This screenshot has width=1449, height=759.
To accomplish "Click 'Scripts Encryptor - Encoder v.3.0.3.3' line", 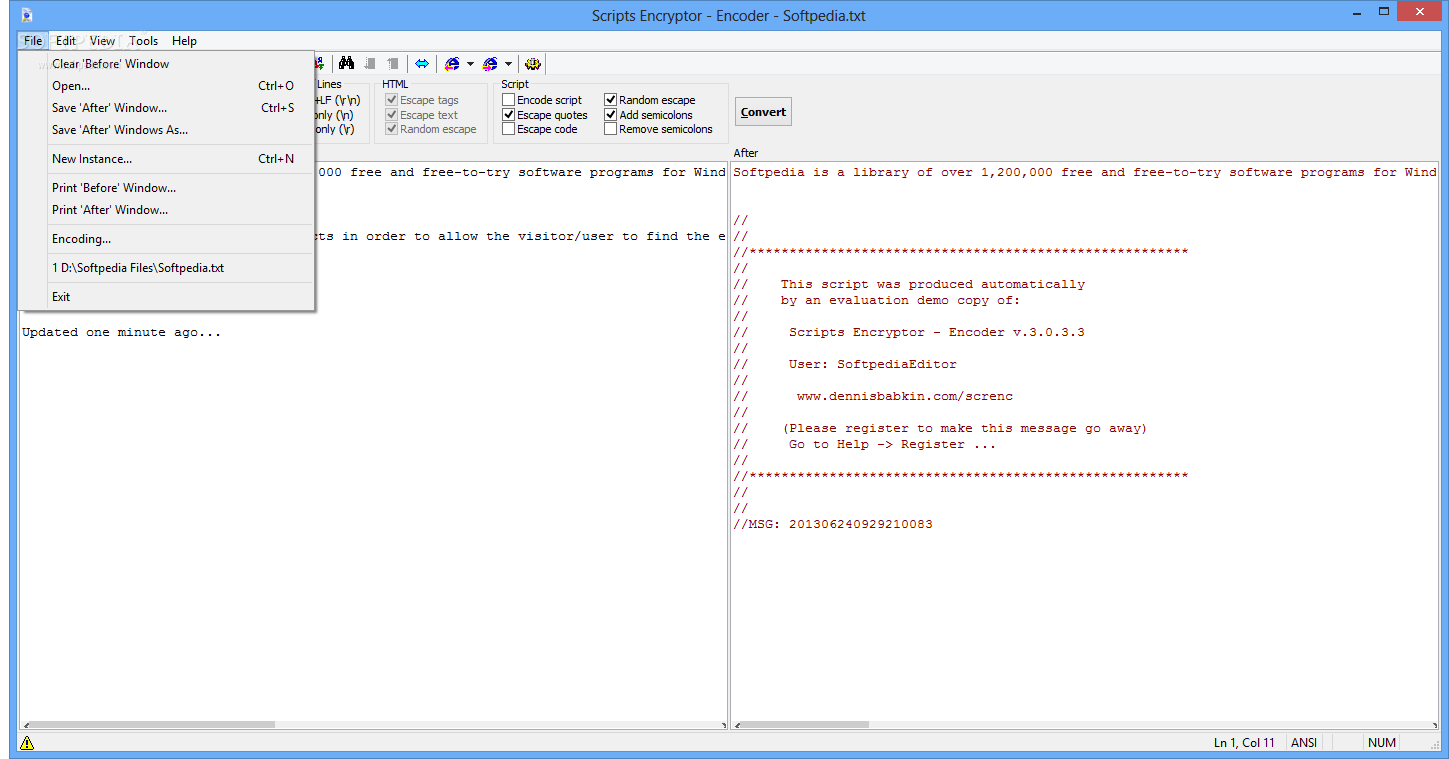I will [x=936, y=332].
